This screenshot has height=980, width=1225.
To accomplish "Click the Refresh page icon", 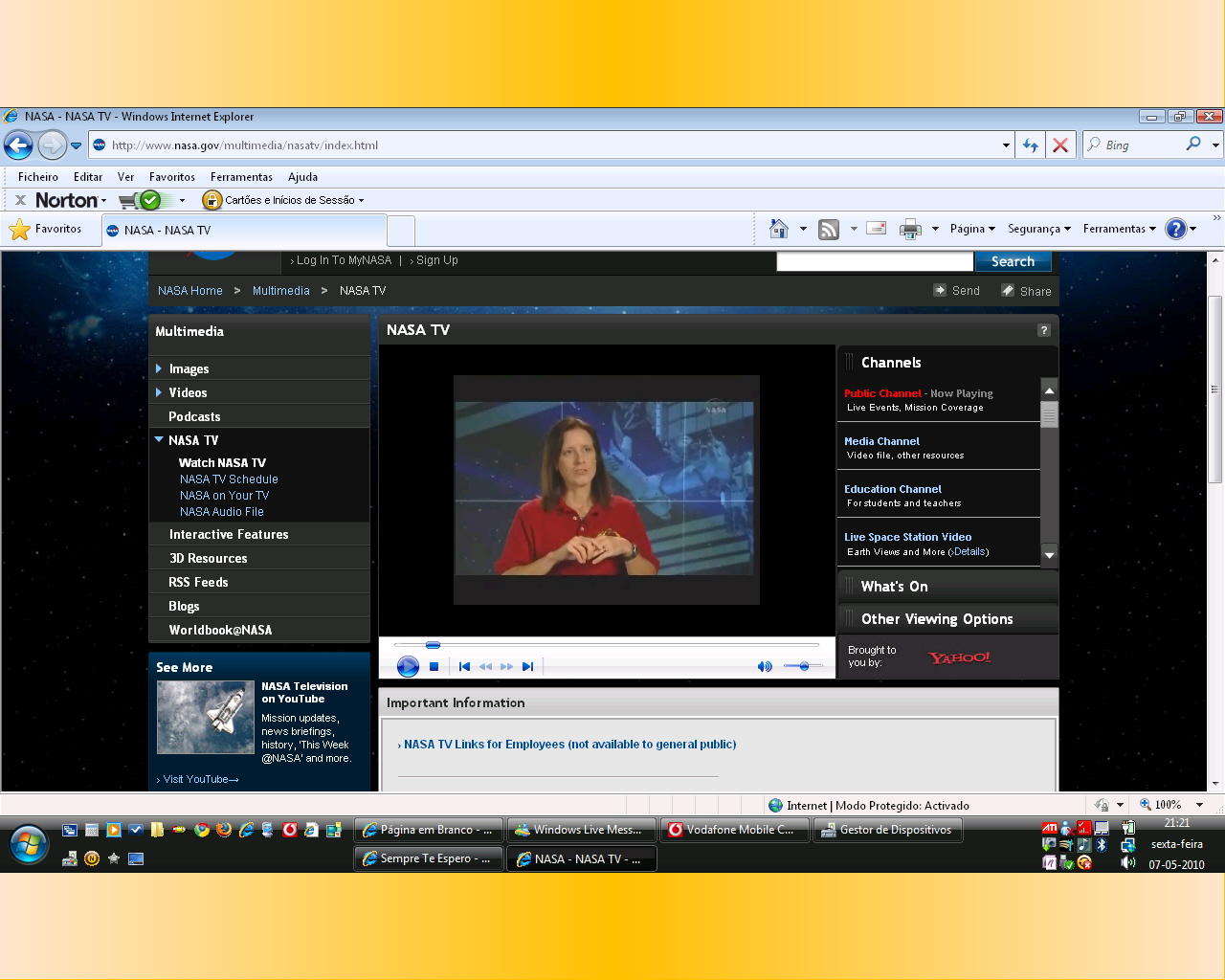I will (1031, 145).
